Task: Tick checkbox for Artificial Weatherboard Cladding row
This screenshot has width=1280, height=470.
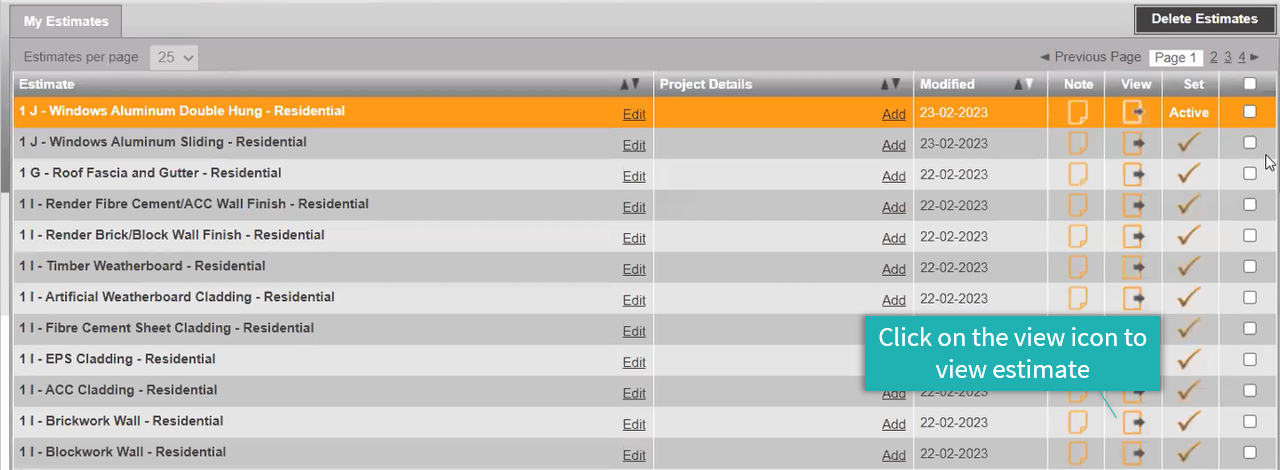Action: 1249,298
